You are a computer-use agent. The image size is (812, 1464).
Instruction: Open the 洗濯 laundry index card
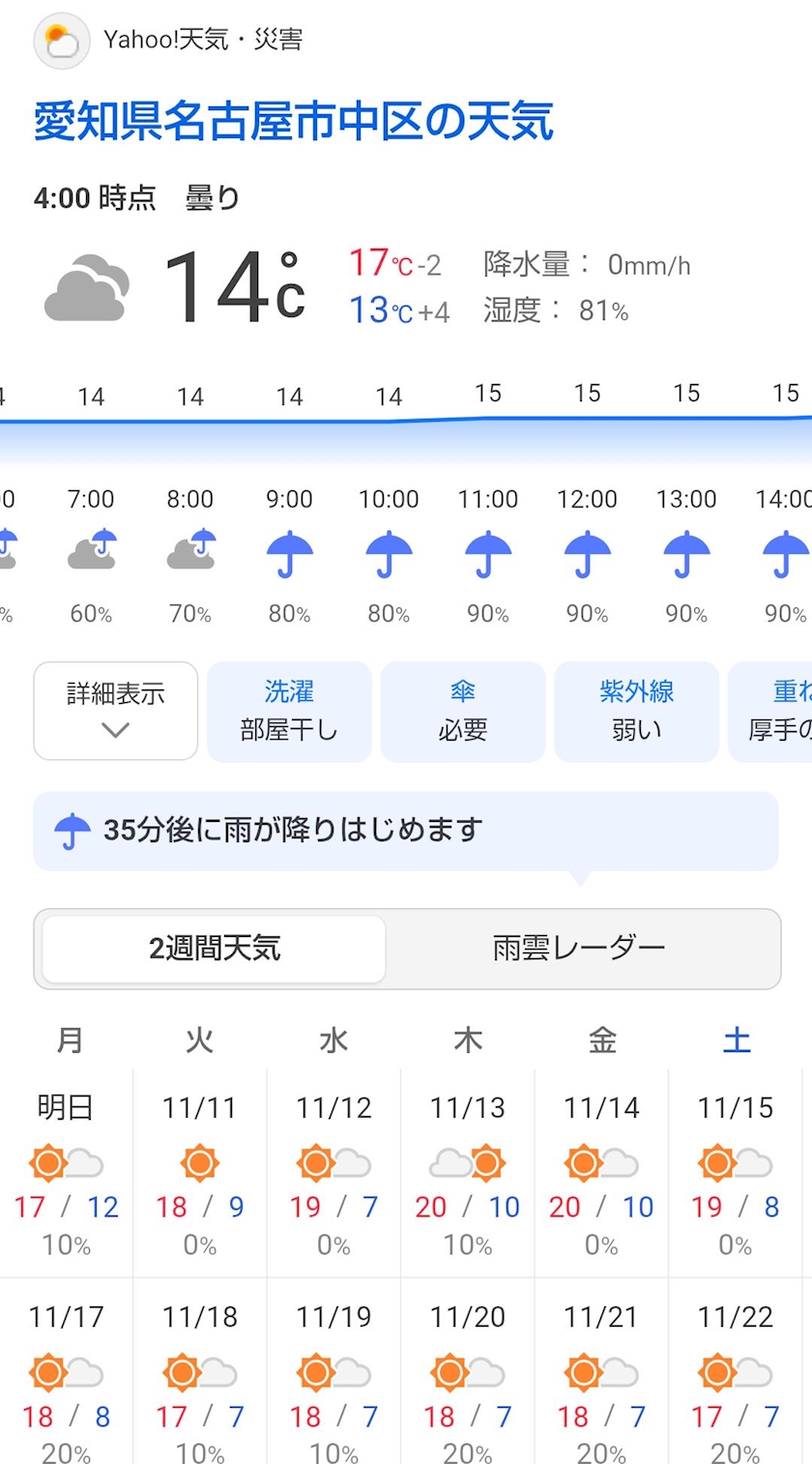tap(289, 711)
